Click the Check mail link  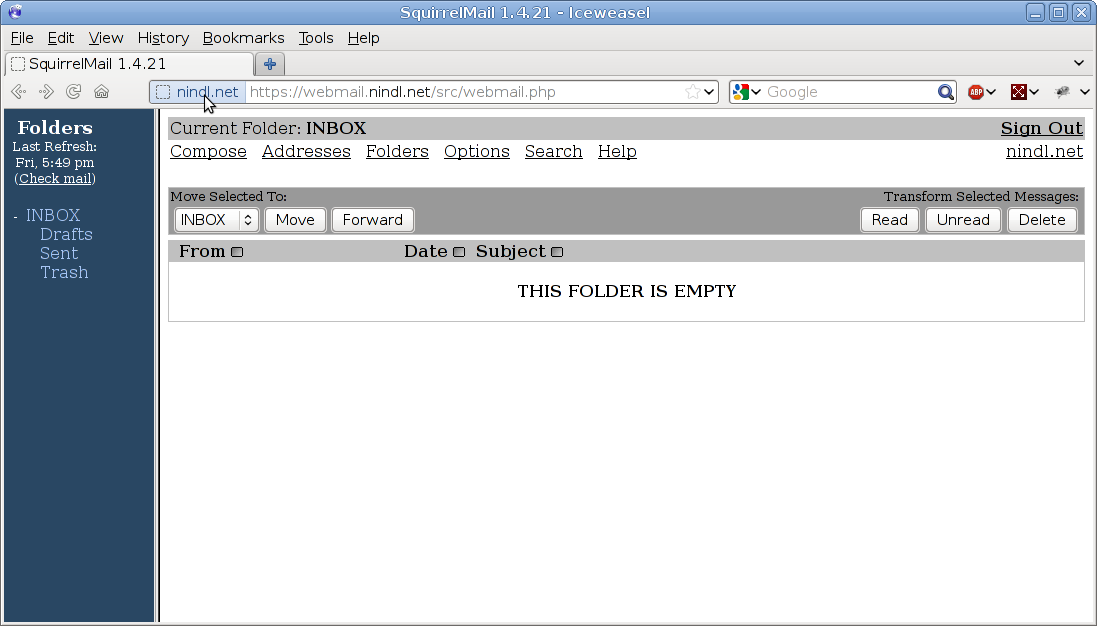click(x=56, y=179)
